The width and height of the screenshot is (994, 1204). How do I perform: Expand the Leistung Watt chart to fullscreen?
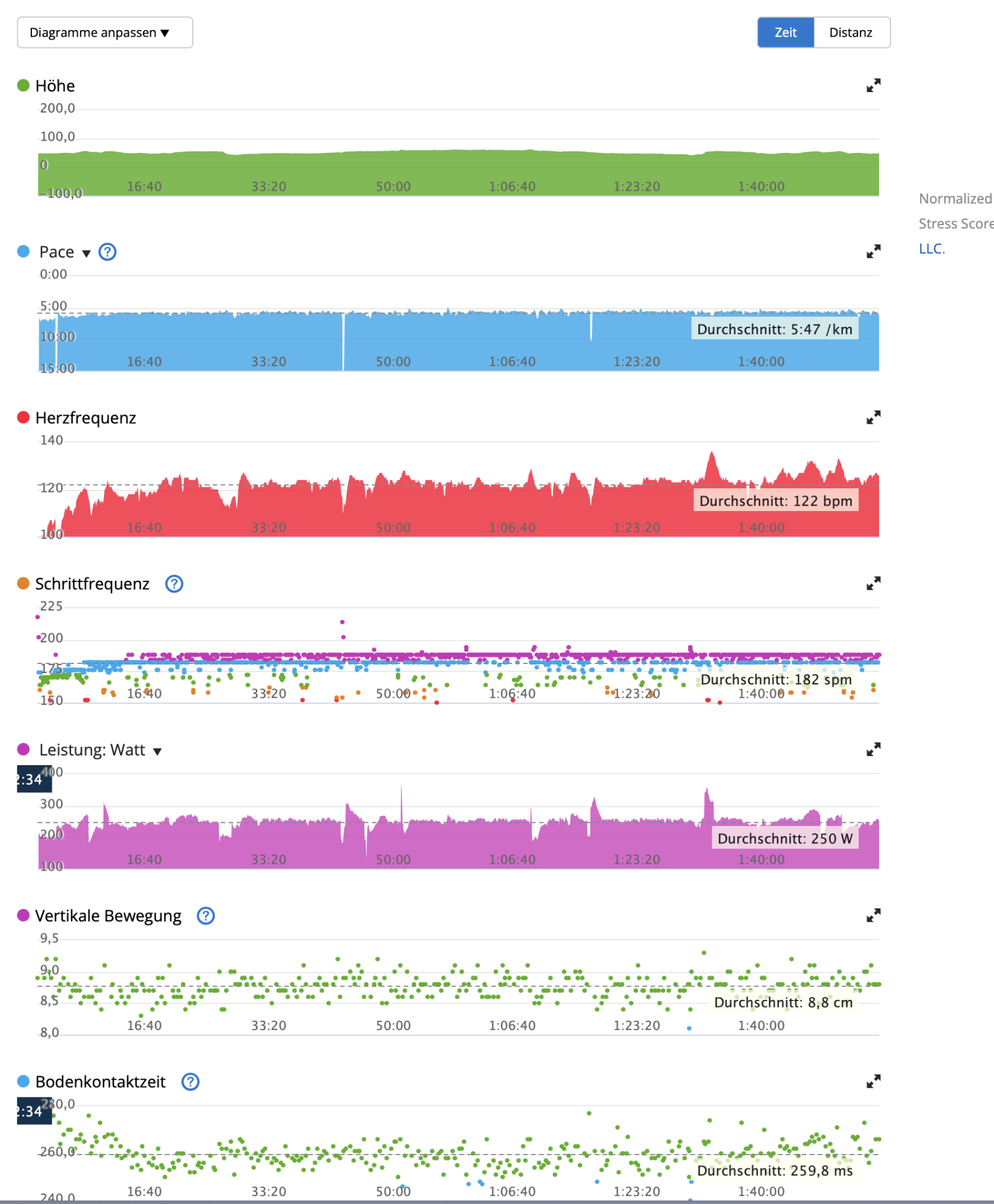(x=873, y=749)
